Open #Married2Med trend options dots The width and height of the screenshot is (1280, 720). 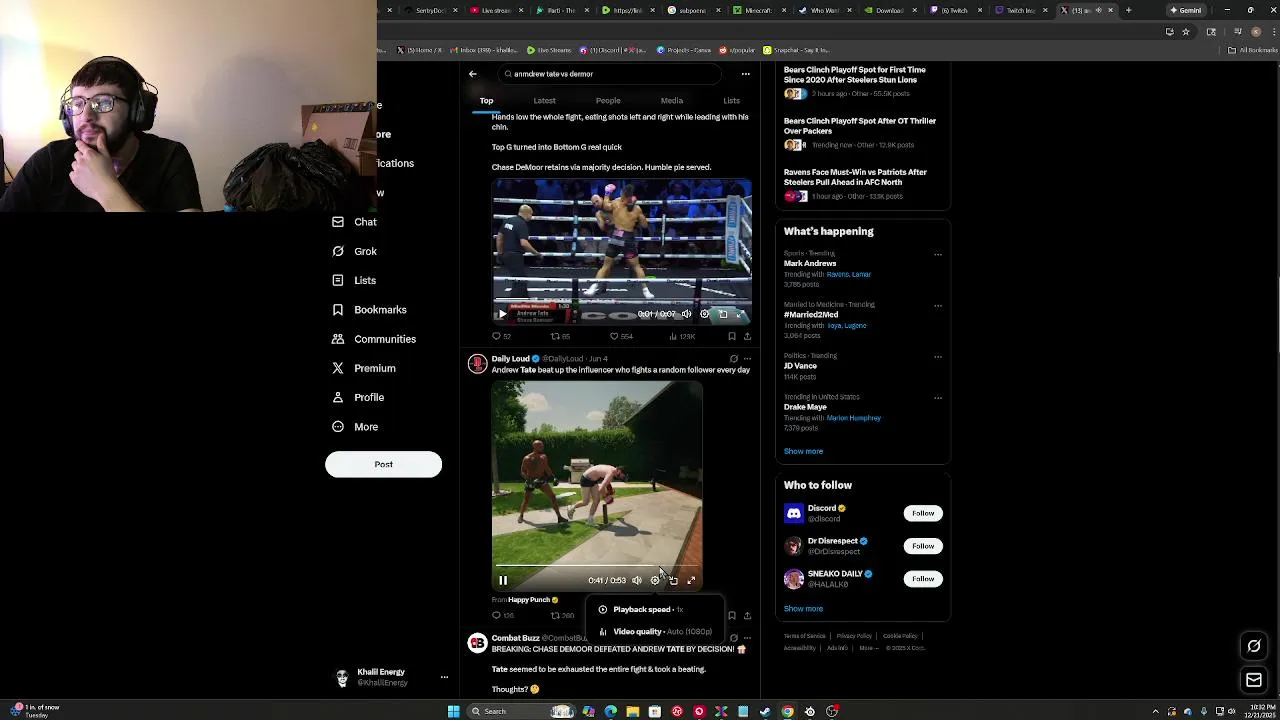[x=938, y=305]
